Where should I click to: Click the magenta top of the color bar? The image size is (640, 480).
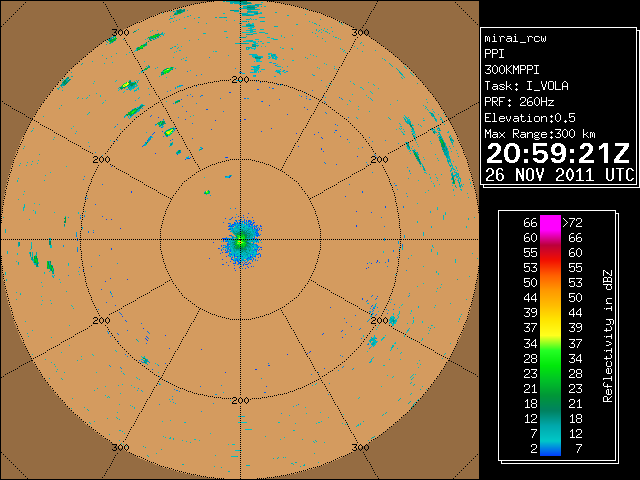point(550,222)
